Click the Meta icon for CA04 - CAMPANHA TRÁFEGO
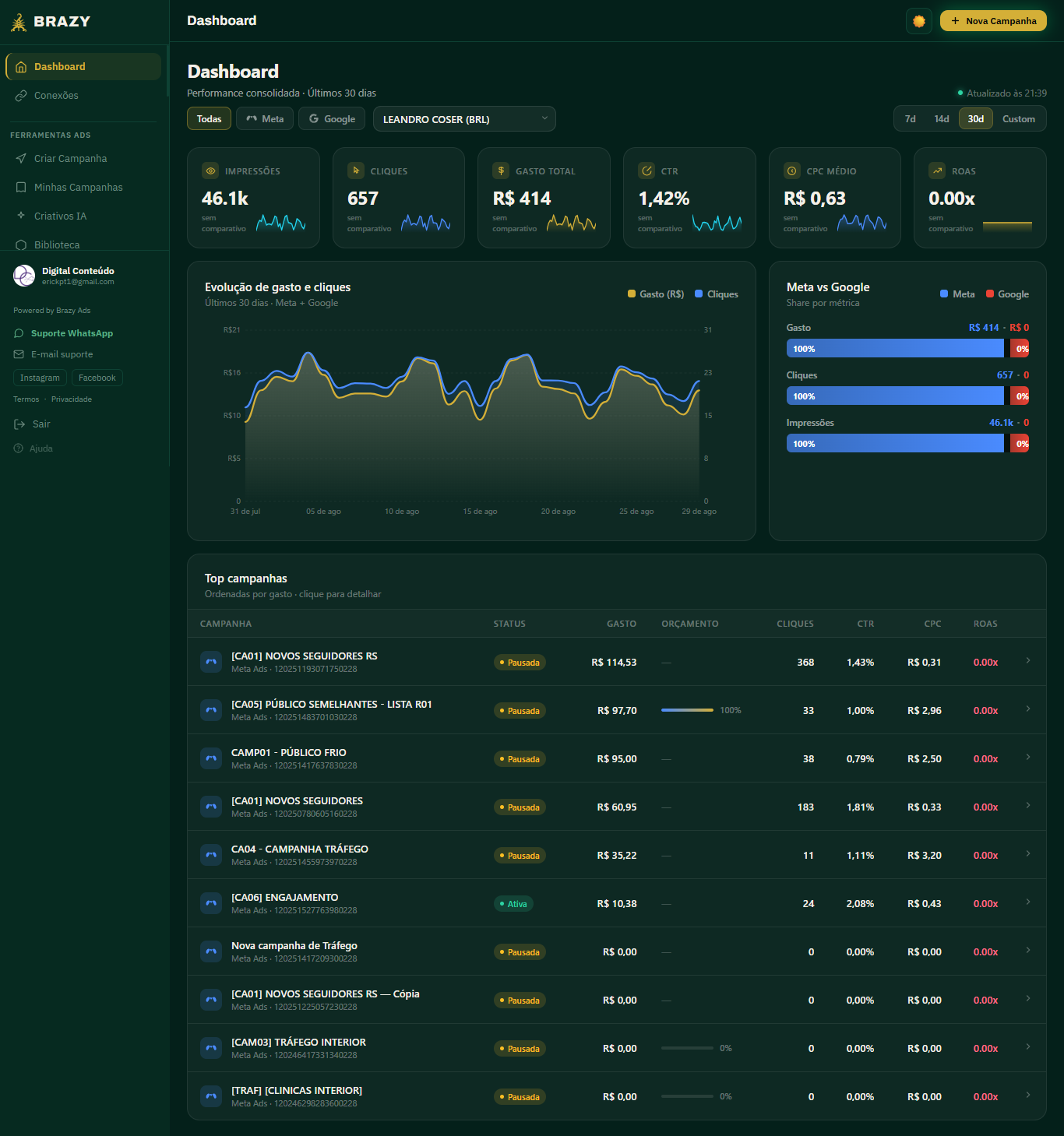1064x1136 pixels. 211,855
